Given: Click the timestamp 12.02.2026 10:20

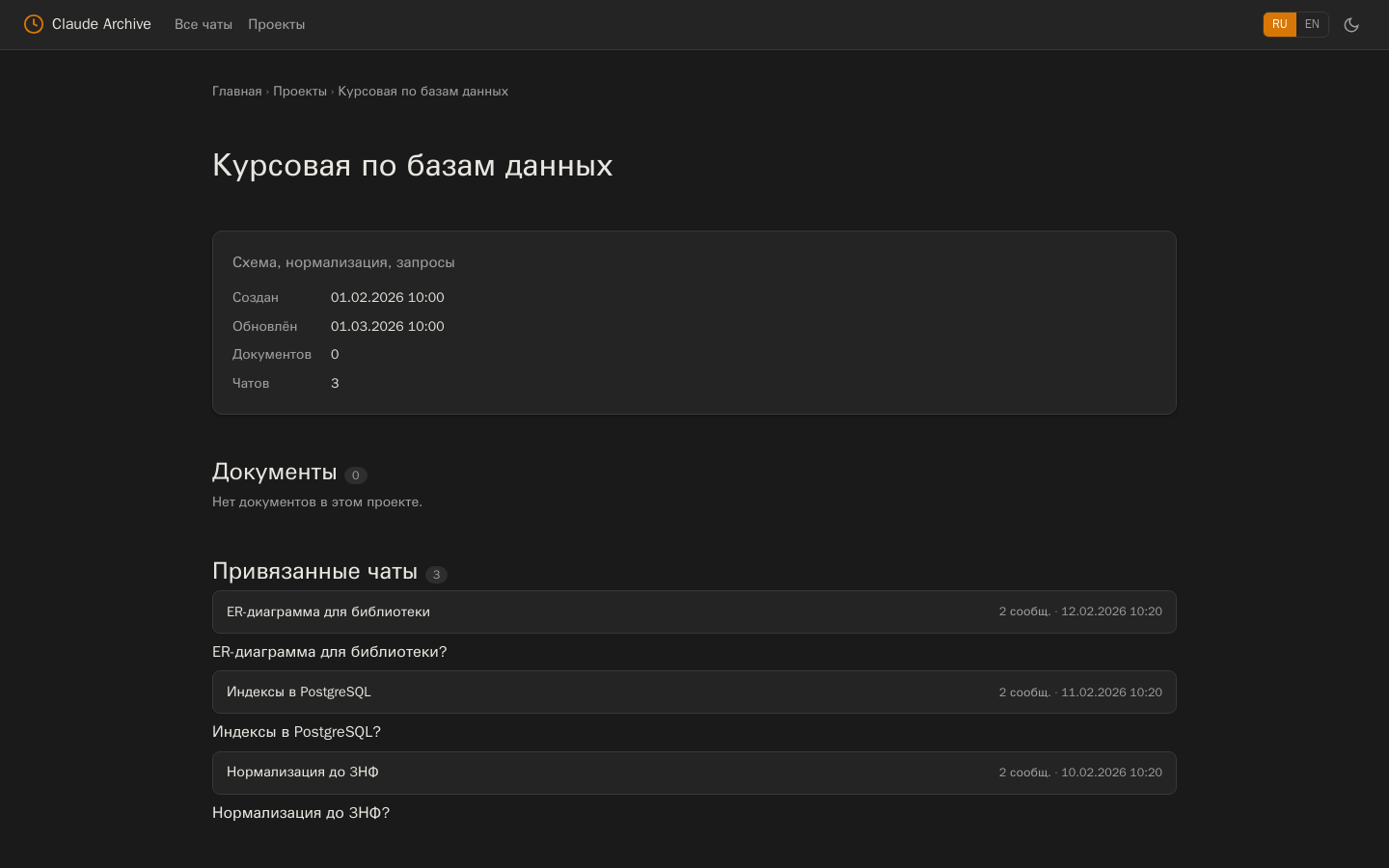Looking at the screenshot, I should click(1111, 611).
